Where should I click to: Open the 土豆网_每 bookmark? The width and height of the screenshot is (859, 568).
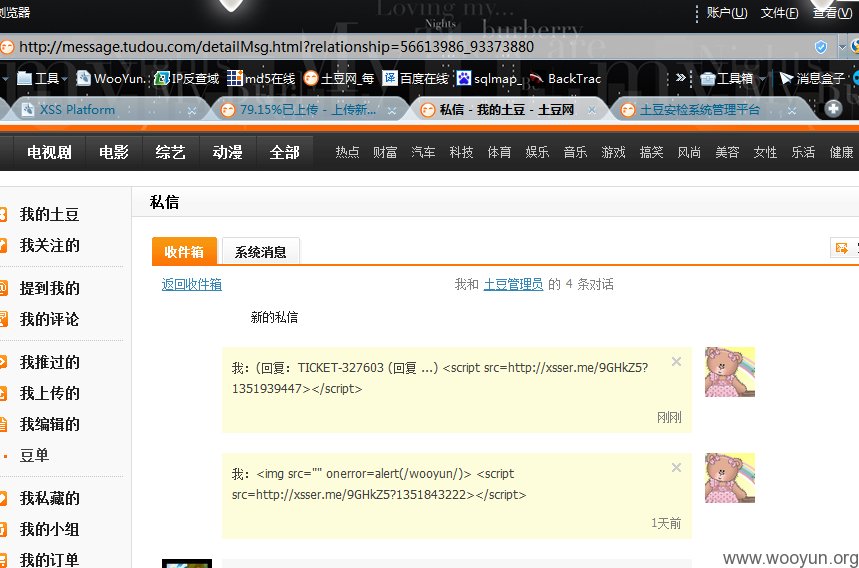click(339, 79)
